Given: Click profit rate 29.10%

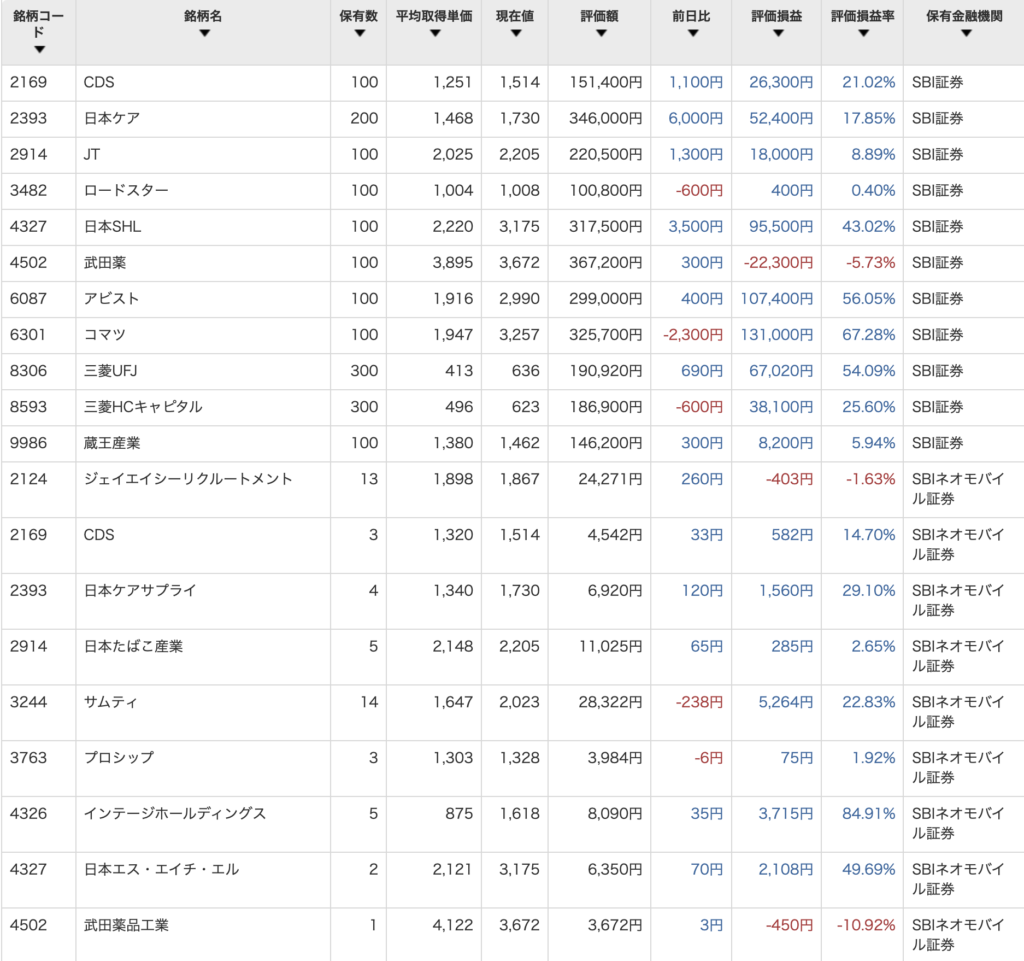Looking at the screenshot, I should coord(869,590).
